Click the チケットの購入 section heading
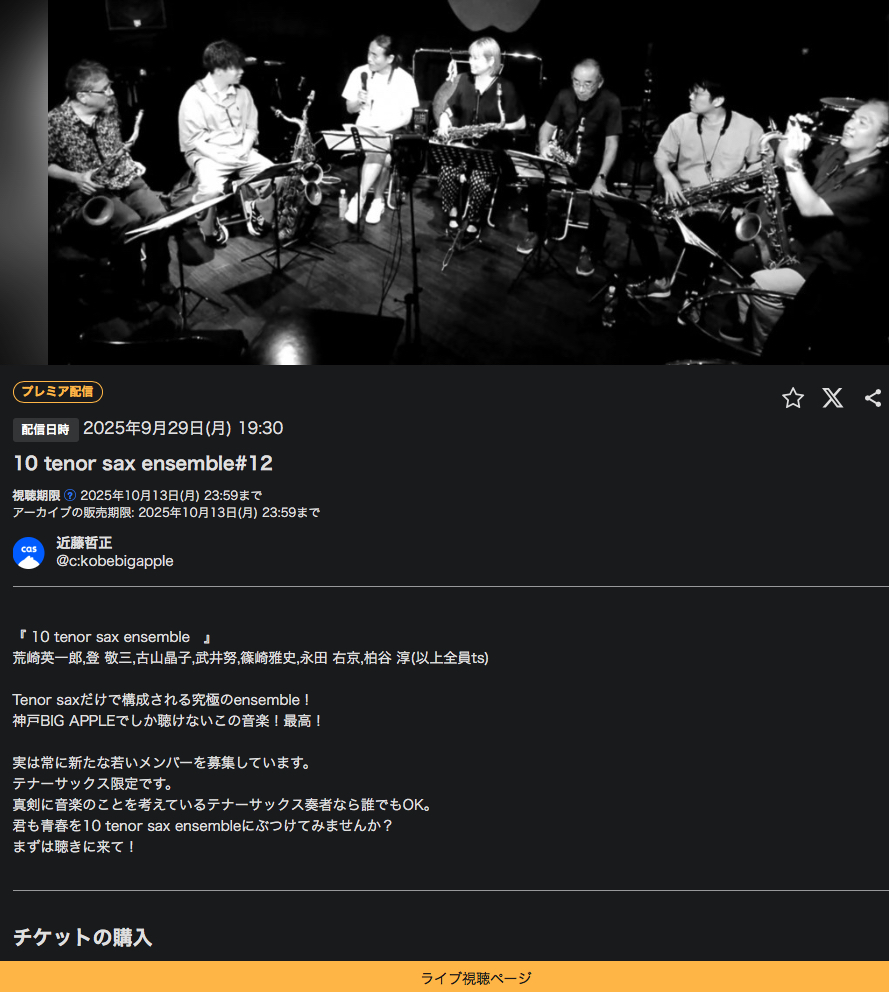 [x=83, y=937]
